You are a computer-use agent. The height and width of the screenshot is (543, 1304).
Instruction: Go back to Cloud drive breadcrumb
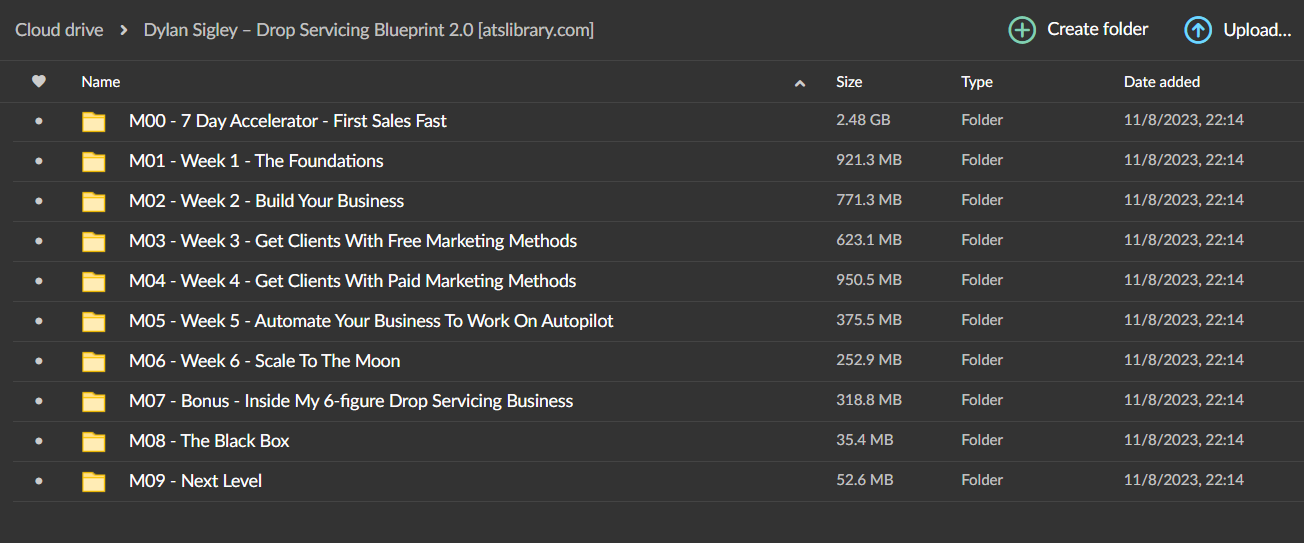point(59,30)
